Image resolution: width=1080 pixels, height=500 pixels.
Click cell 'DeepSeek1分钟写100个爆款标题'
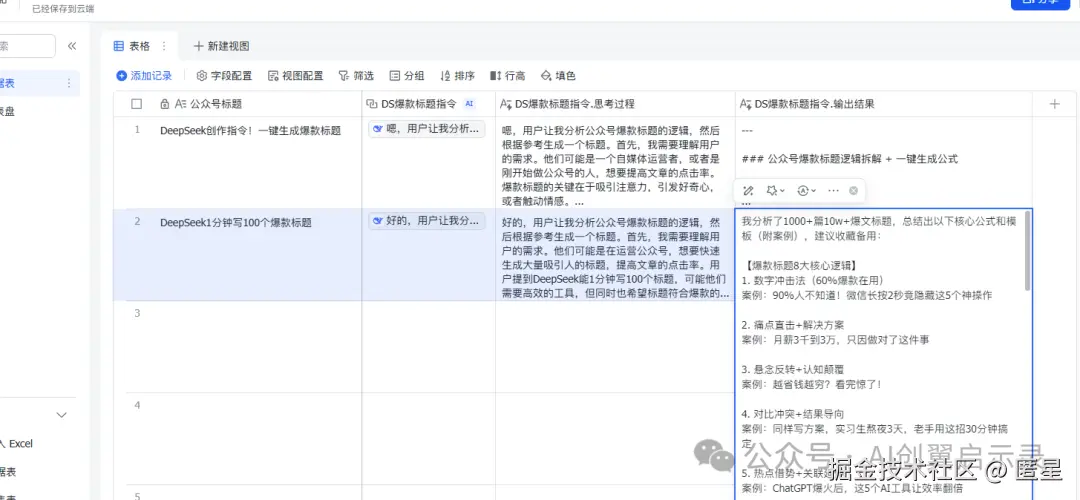(236, 222)
